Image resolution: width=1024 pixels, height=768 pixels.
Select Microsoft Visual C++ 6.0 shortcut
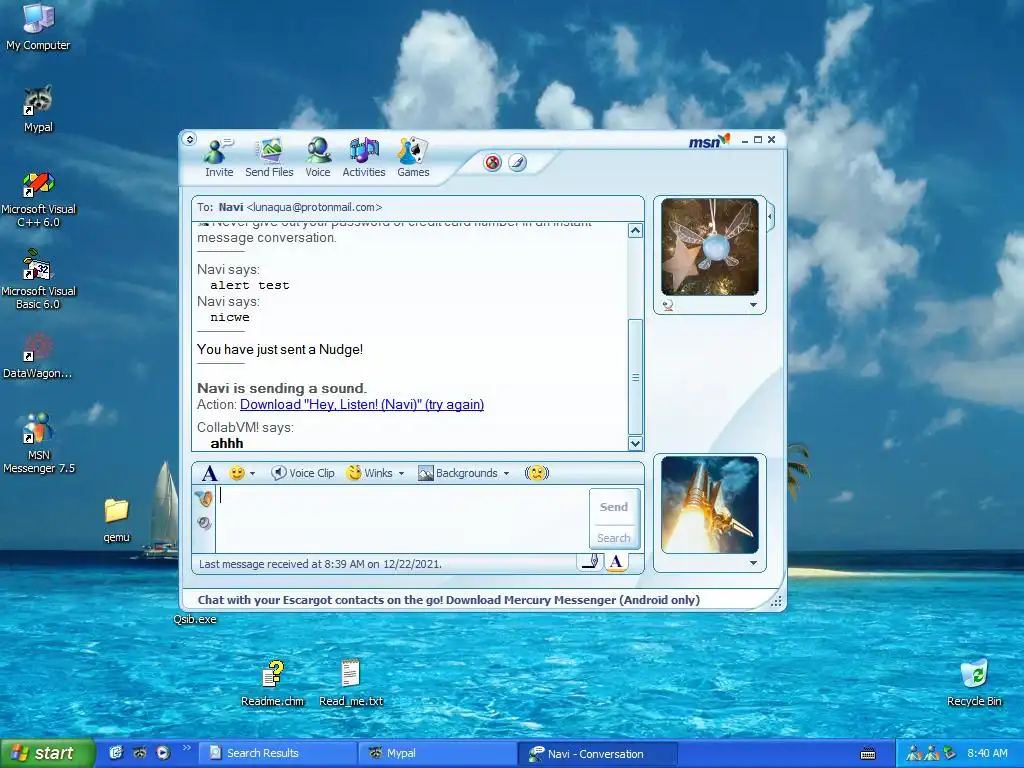pyautogui.click(x=38, y=199)
